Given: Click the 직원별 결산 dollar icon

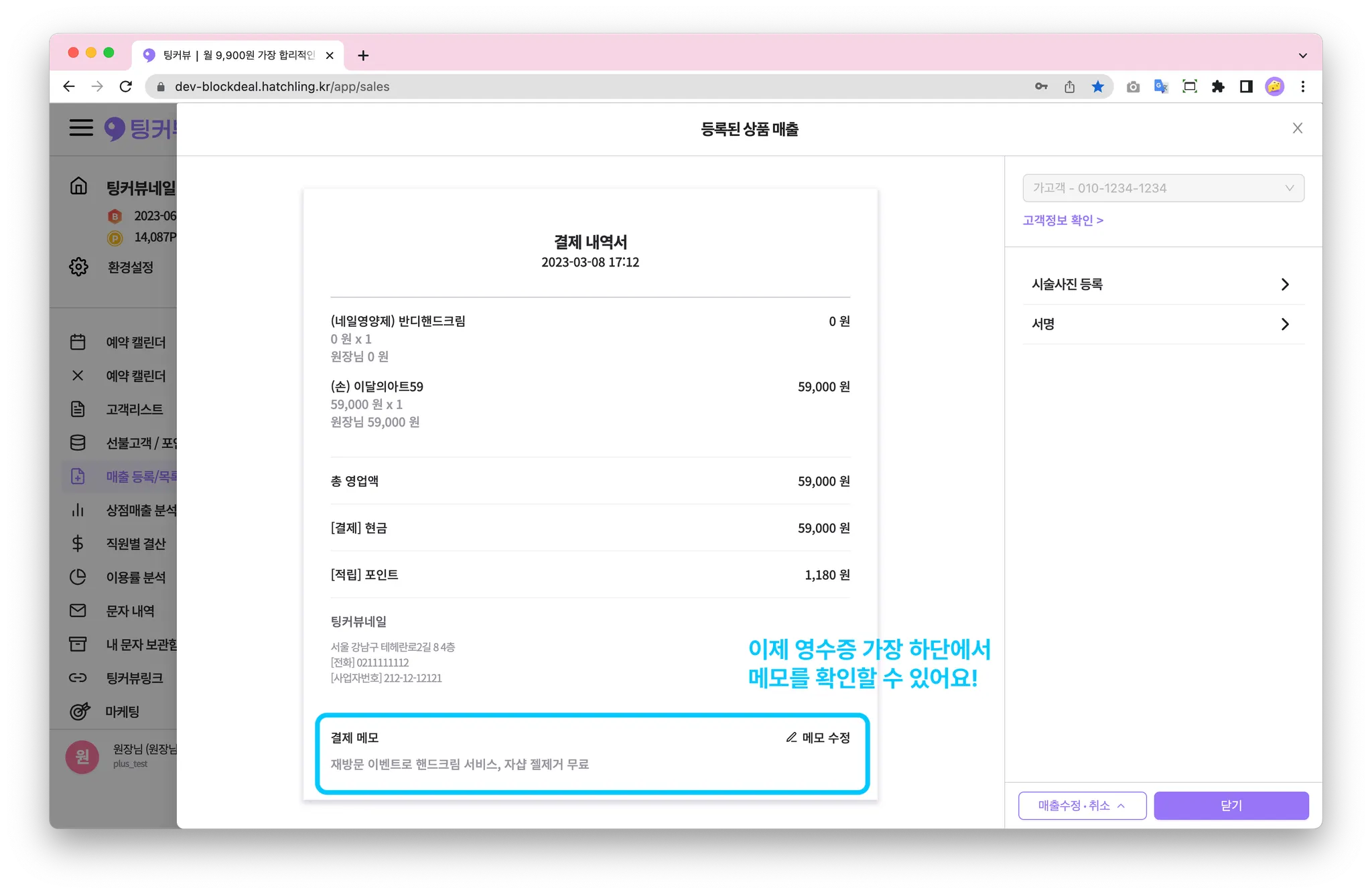Looking at the screenshot, I should click(x=78, y=543).
